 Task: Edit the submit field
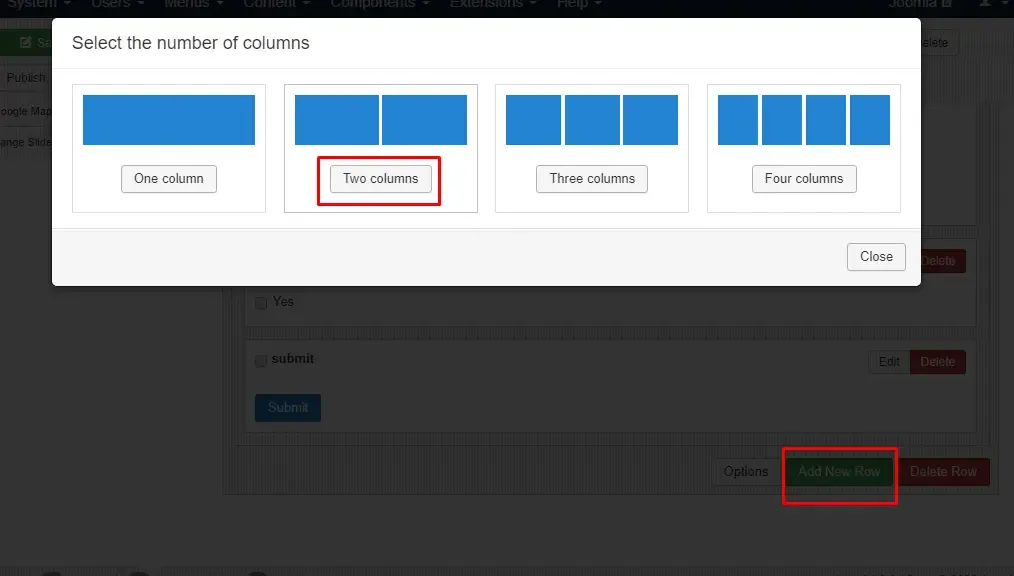[x=889, y=361]
